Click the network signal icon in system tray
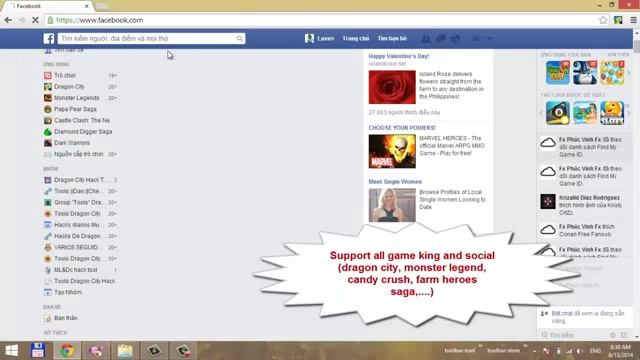Viewport: 640px width, 360px height. coord(569,351)
